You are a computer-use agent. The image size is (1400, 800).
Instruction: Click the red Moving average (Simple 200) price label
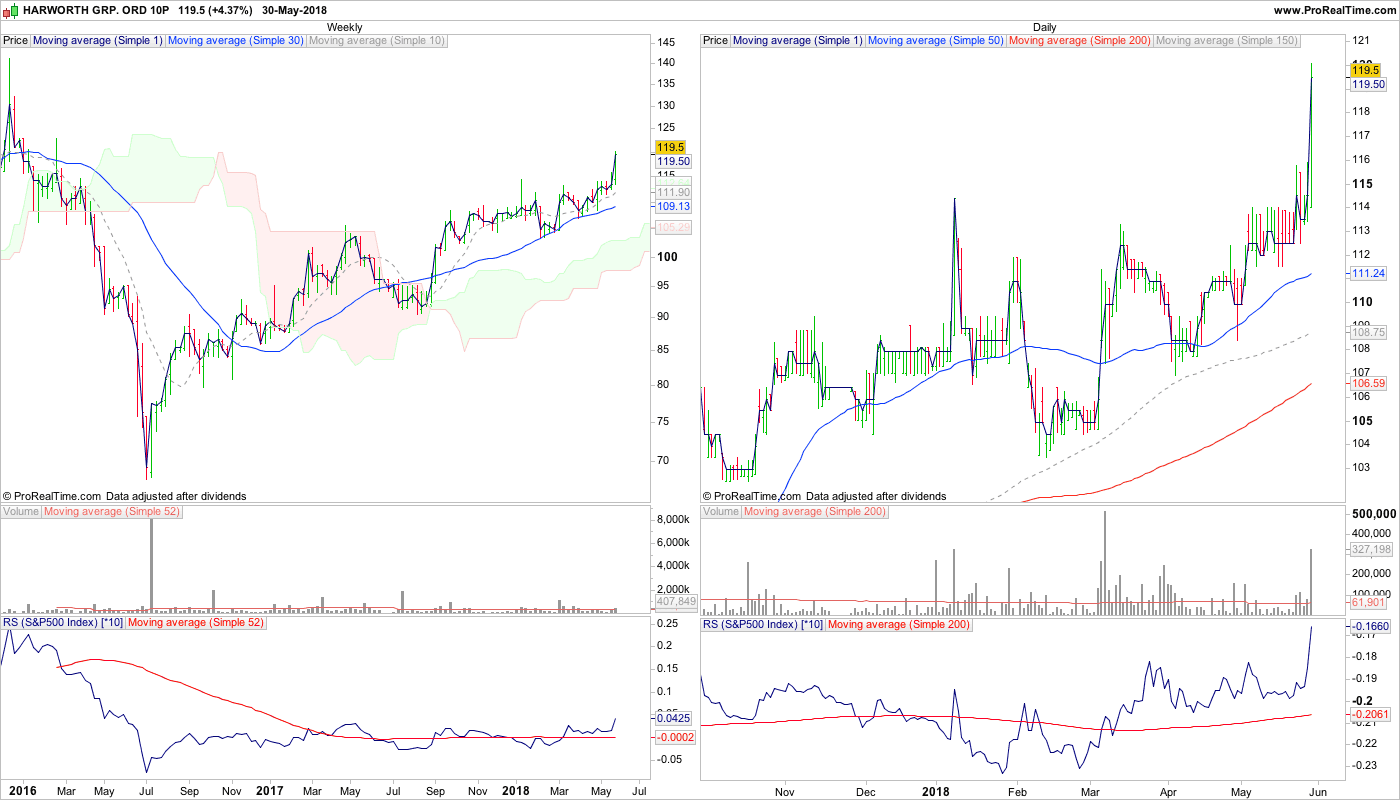point(1080,41)
